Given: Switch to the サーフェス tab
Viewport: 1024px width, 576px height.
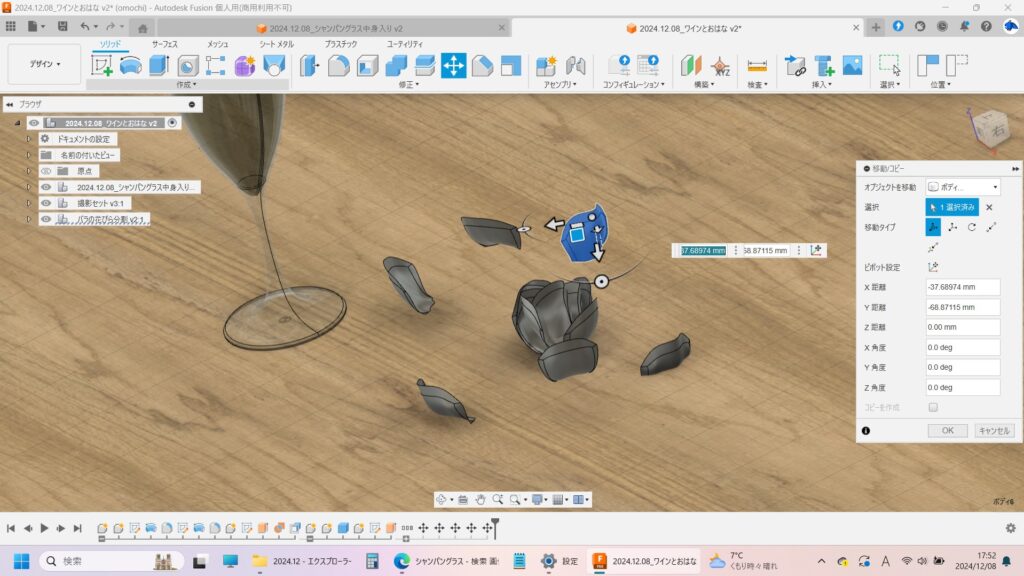Looking at the screenshot, I should (x=164, y=44).
